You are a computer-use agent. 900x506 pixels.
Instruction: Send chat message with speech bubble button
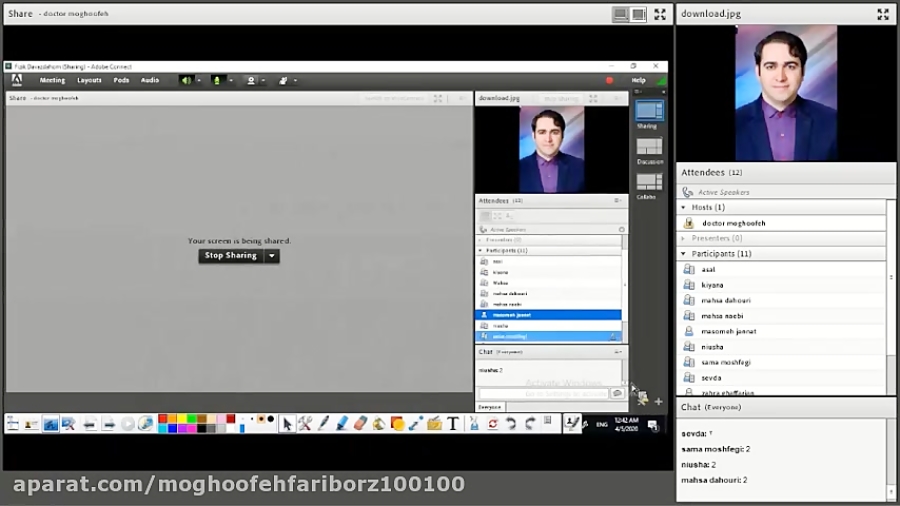[x=617, y=394]
